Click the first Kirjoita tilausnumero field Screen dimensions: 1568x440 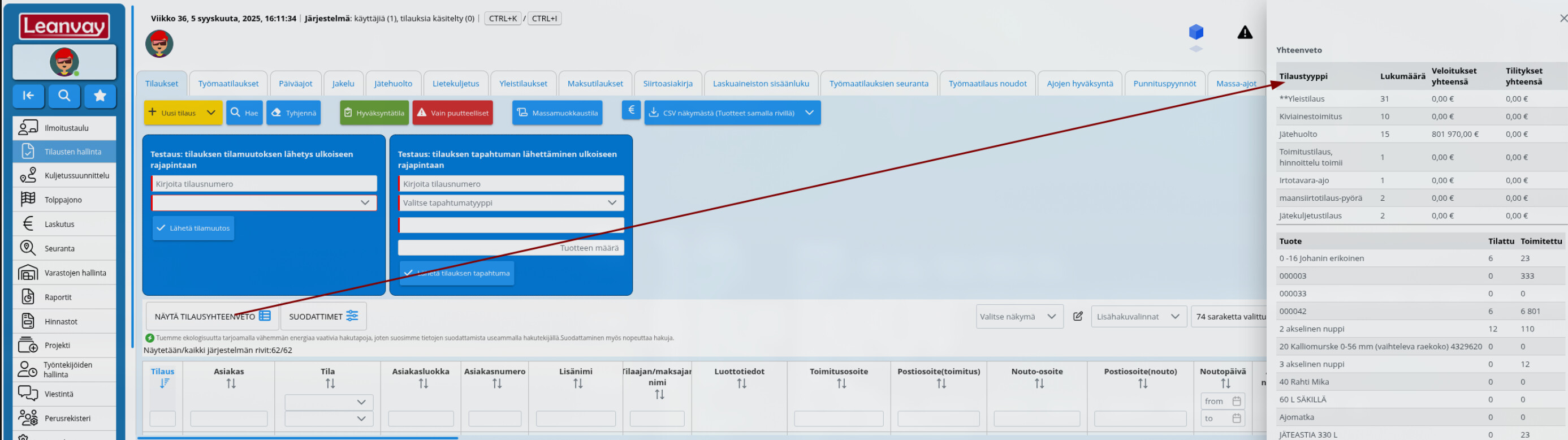click(x=264, y=184)
